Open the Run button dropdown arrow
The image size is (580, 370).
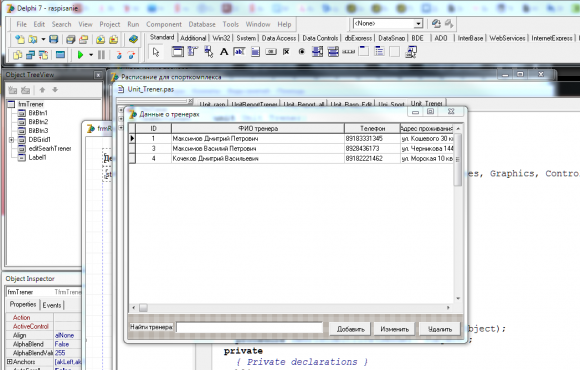[91, 55]
